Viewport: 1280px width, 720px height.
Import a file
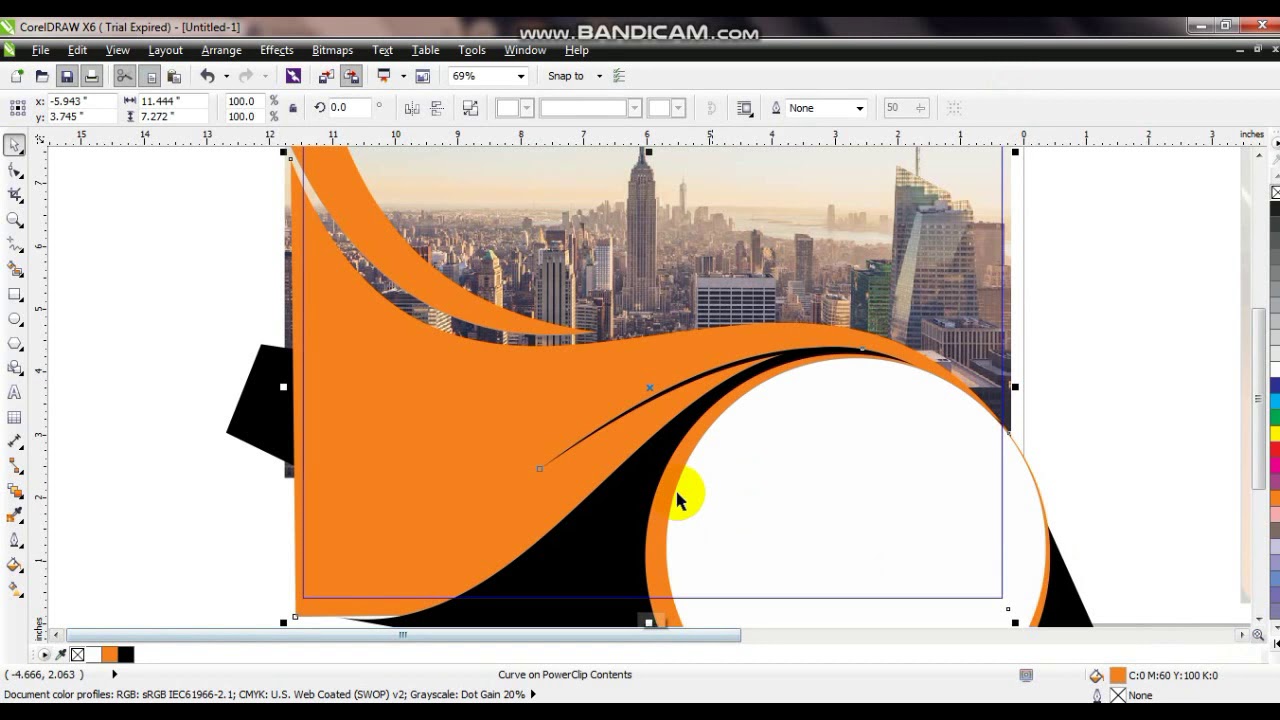326,76
